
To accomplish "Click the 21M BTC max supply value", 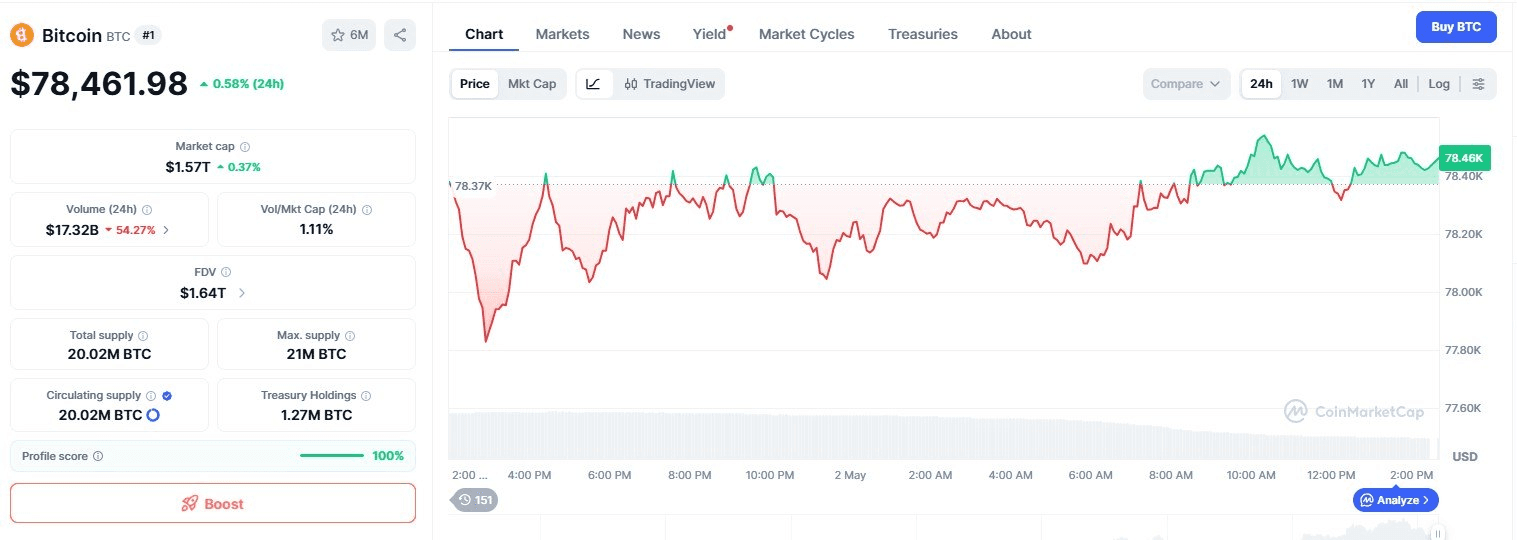I will coord(316,354).
